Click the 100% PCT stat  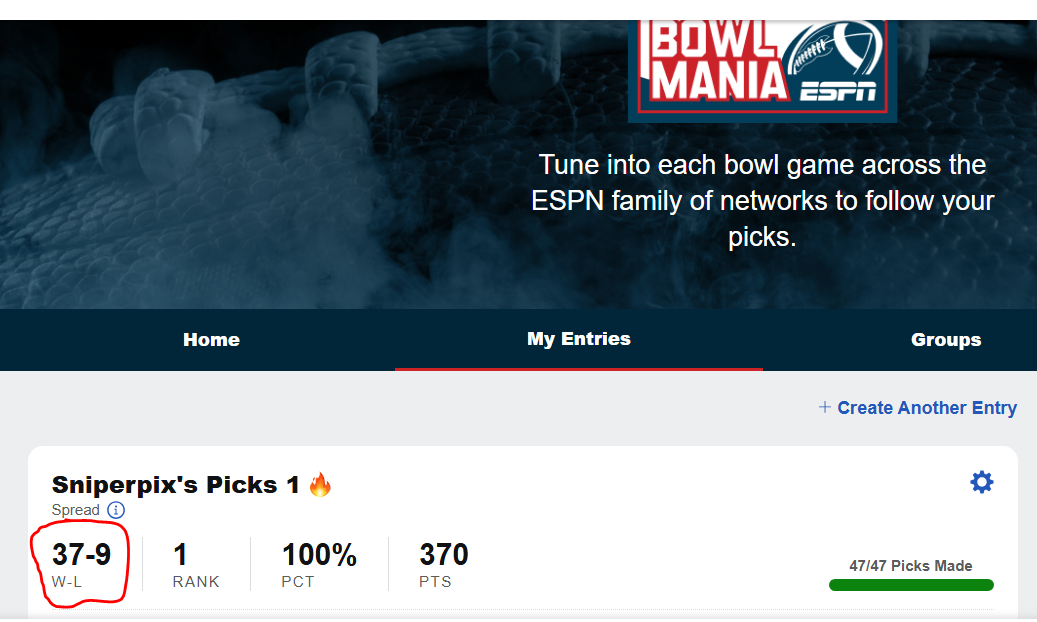(319, 555)
